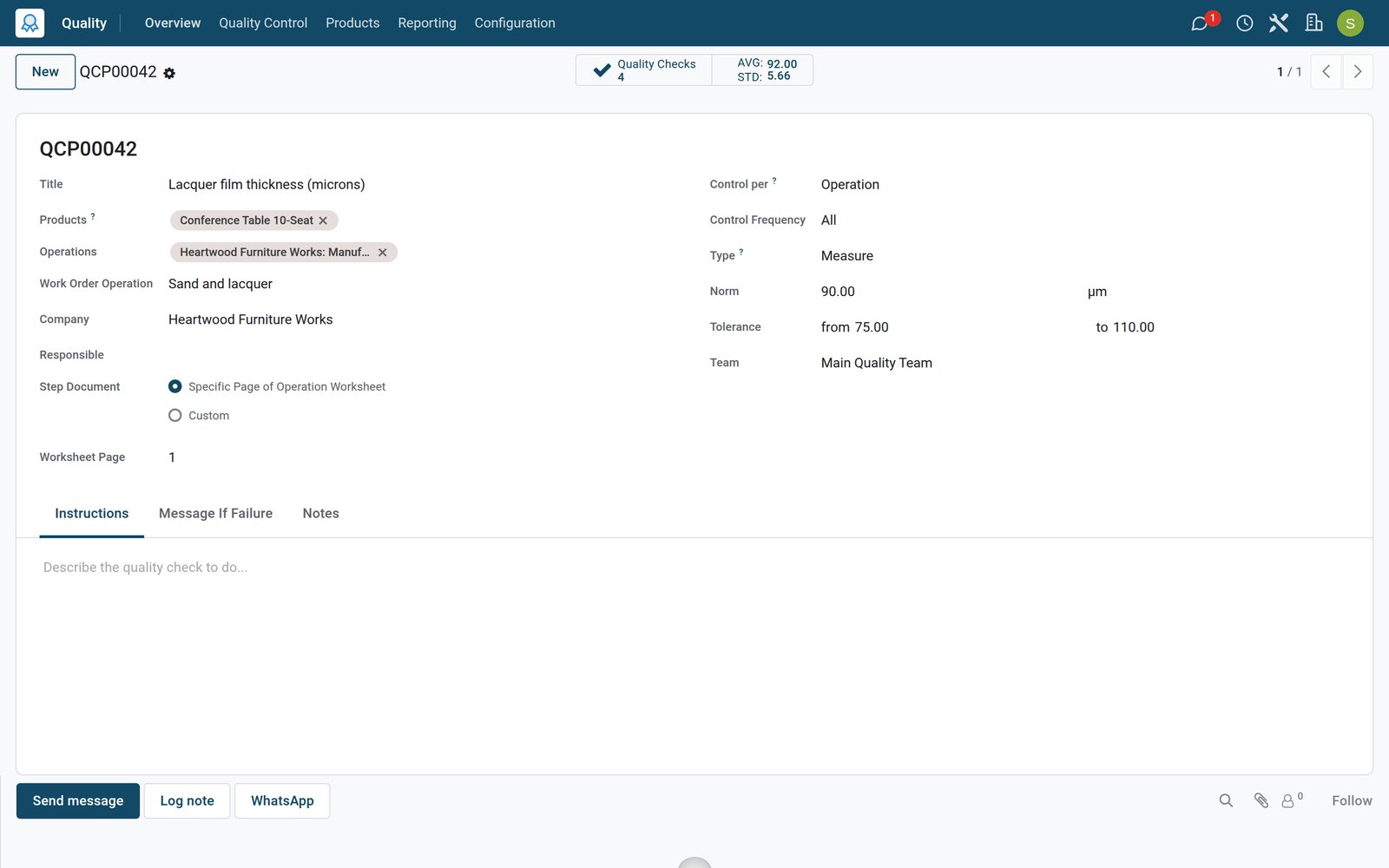Go to next record arrow
This screenshot has width=1389, height=868.
[1358, 72]
